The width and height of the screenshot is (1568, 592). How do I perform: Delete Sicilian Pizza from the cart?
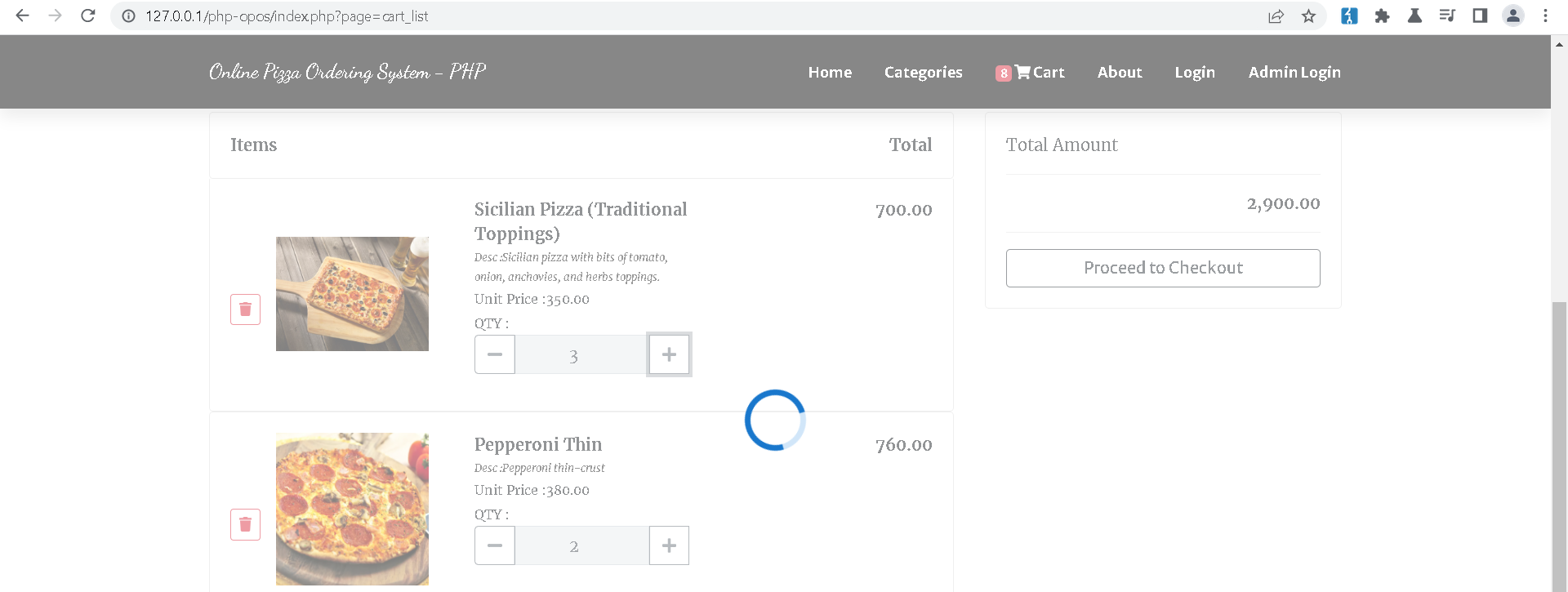pyautogui.click(x=245, y=309)
